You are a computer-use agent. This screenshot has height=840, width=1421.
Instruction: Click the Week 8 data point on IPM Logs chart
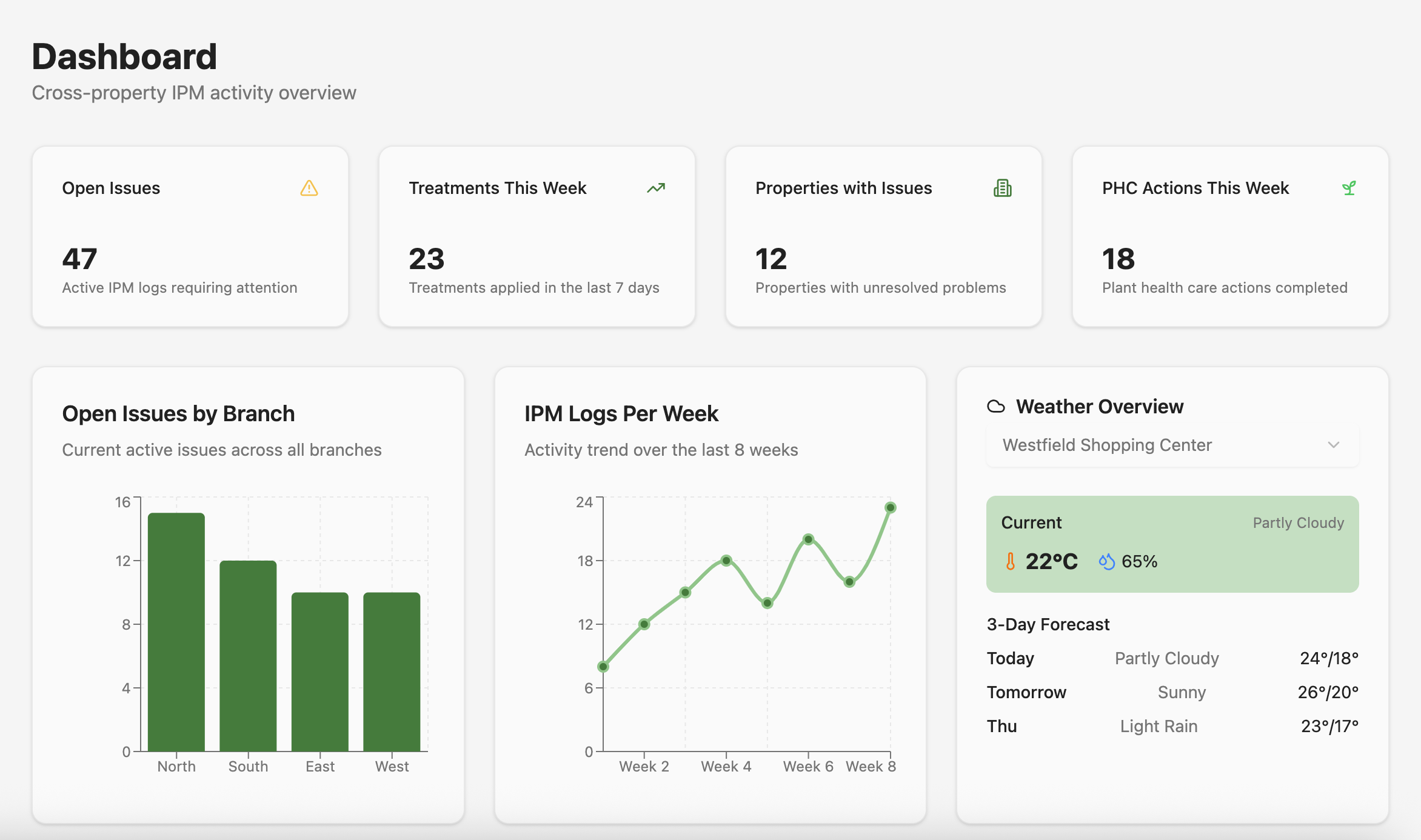coord(889,507)
